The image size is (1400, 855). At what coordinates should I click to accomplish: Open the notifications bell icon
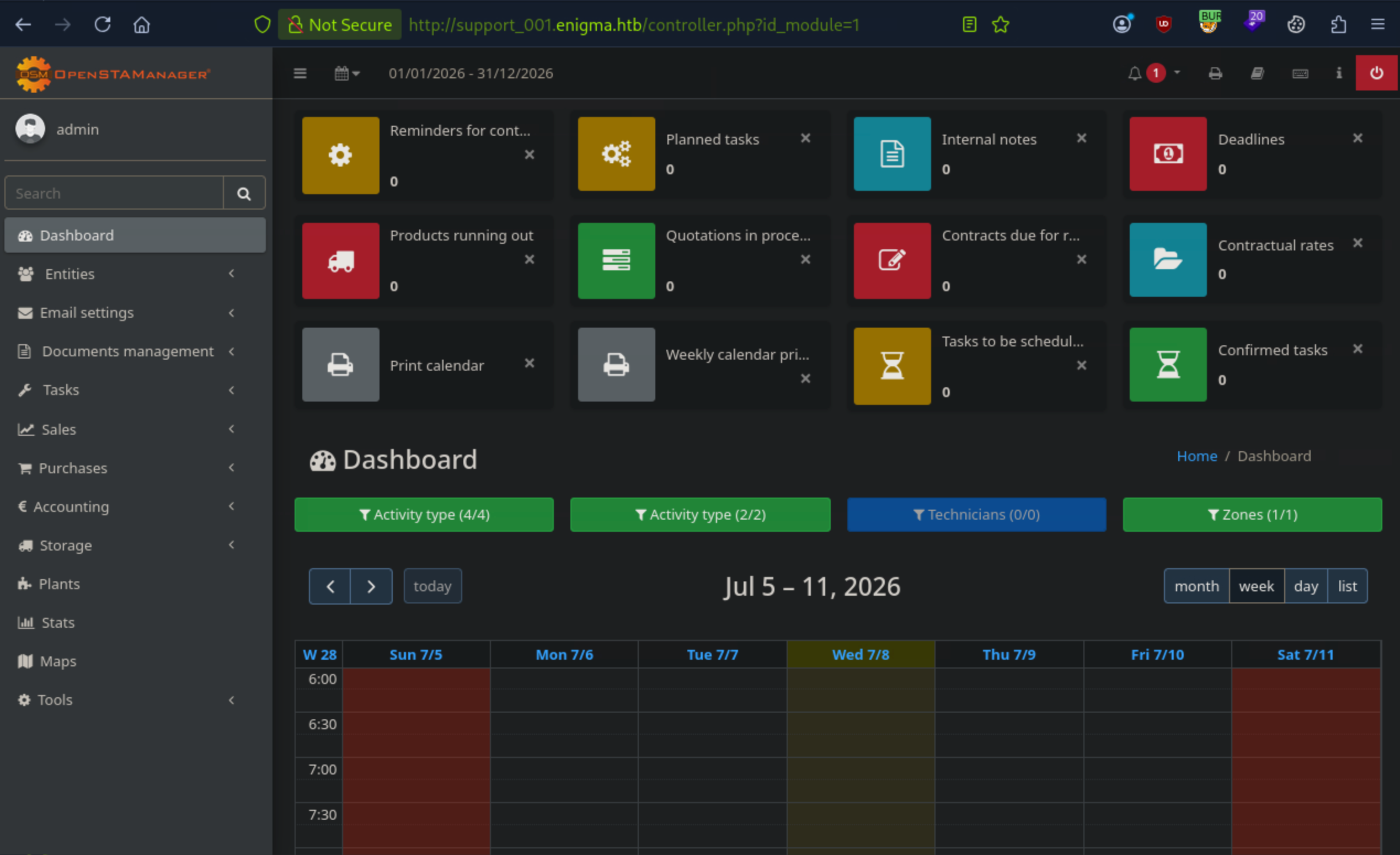point(1134,73)
